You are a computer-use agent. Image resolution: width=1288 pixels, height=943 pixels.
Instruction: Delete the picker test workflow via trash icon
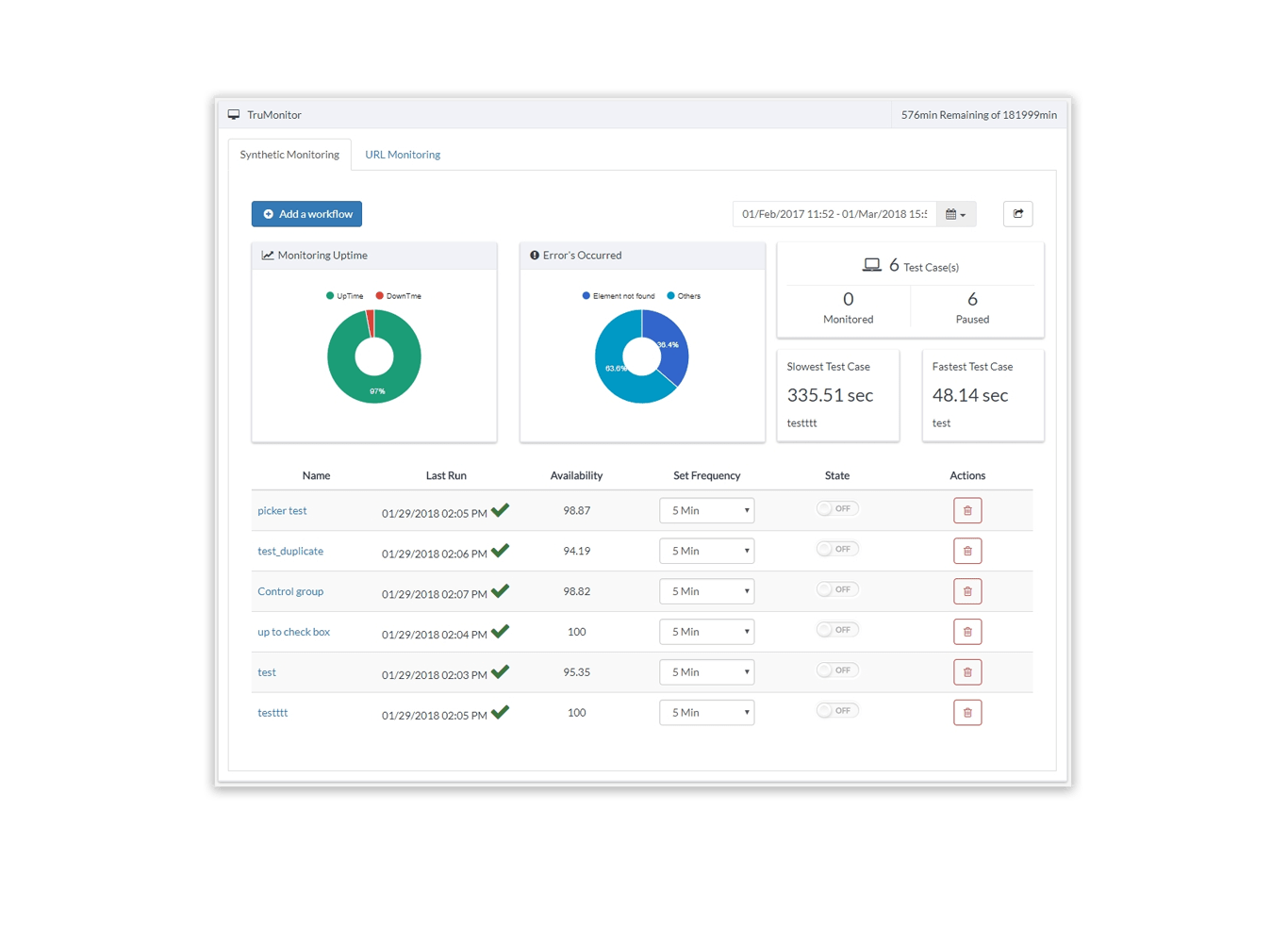point(967,510)
